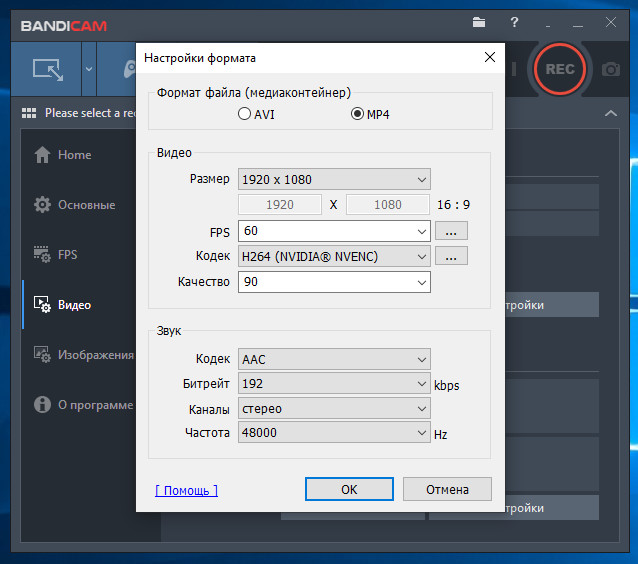The width and height of the screenshot is (638, 564).
Task: Start recording with the REC button
Action: click(x=560, y=69)
